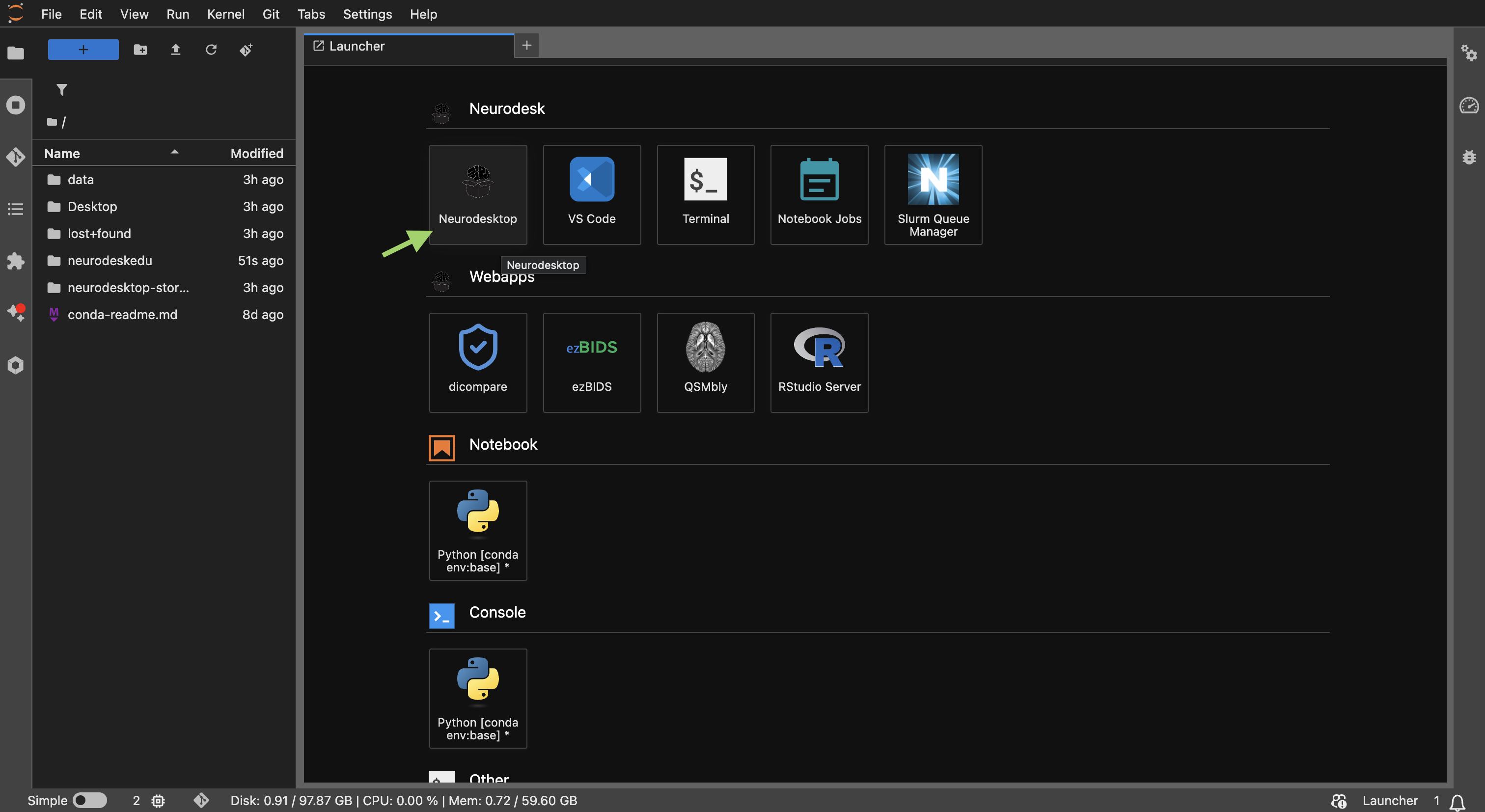Click the blue New Launcher button
This screenshot has width=1485, height=812.
83,50
